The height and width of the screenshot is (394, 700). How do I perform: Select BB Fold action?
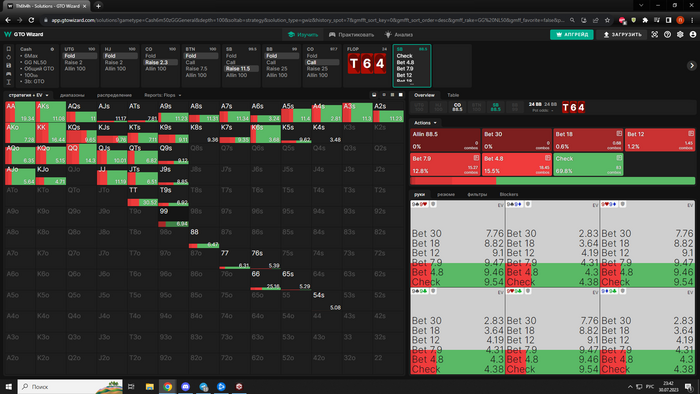282,56
